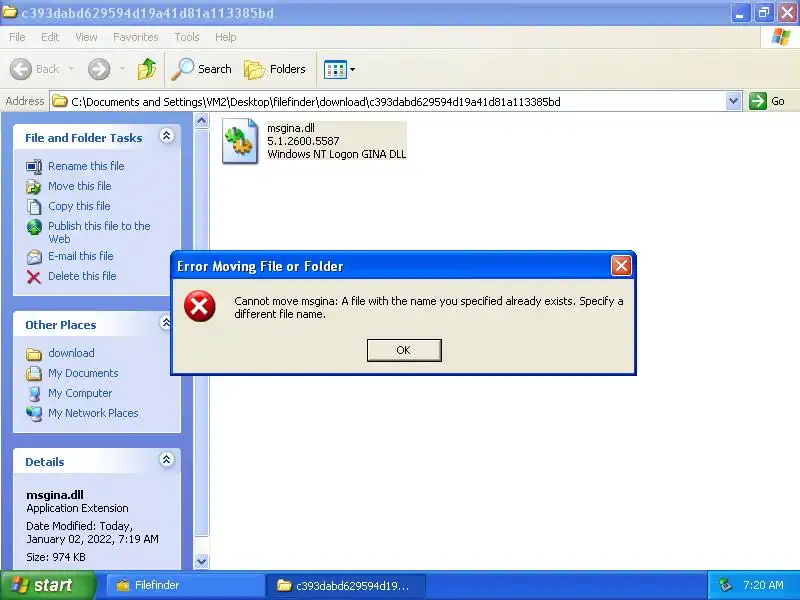Screen dimensions: 800x600
Task: Click the red error icon in dialog
Action: pyautogui.click(x=199, y=306)
